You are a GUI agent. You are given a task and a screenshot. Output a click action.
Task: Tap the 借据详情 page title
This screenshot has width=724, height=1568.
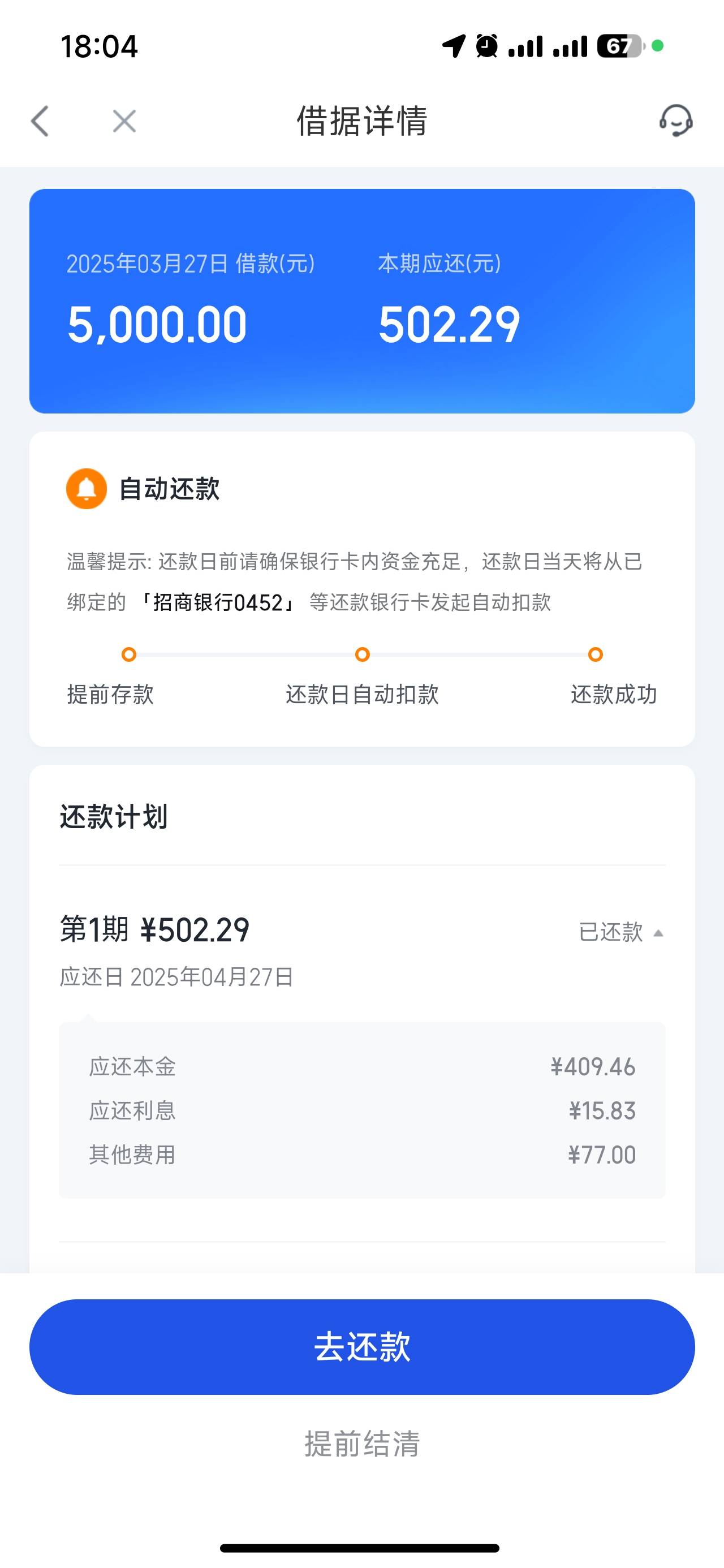coord(361,120)
